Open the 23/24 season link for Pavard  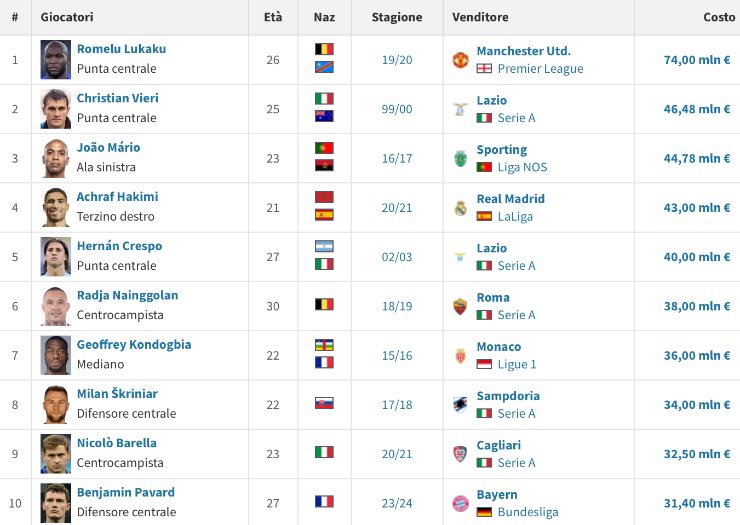pos(397,503)
